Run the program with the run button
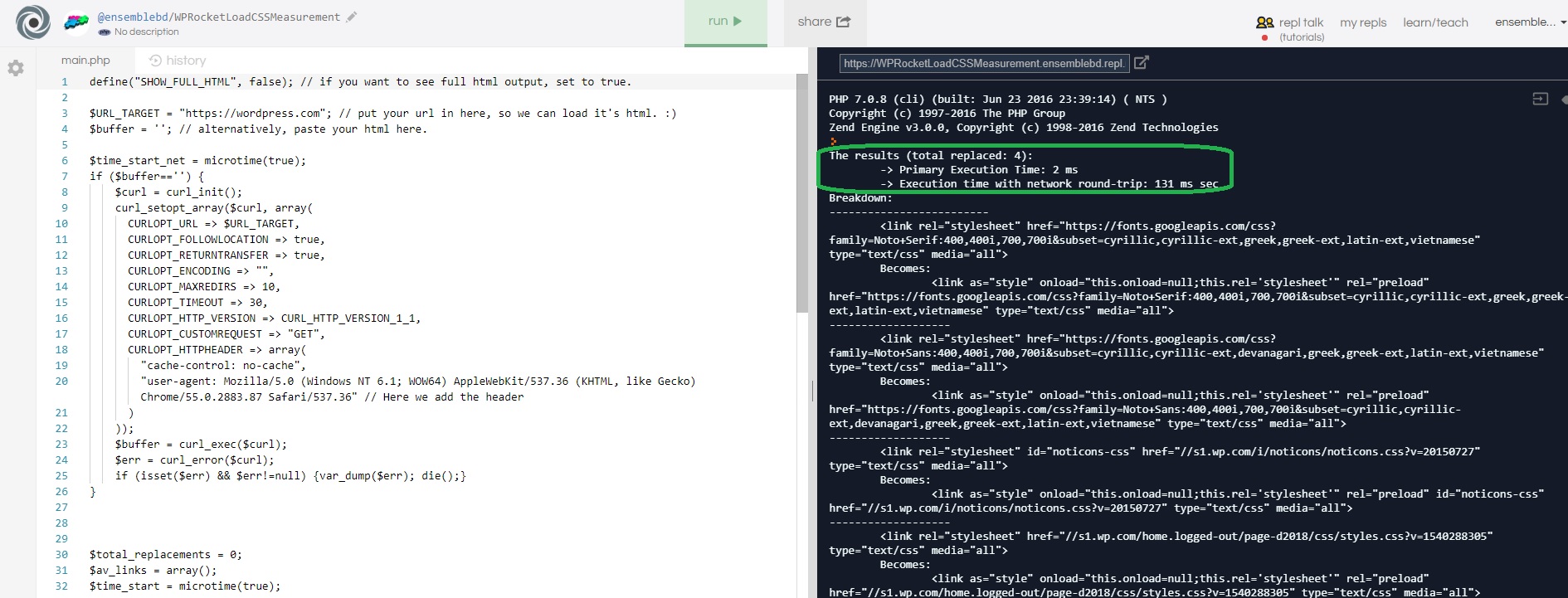This screenshot has width=1568, height=598. click(725, 22)
